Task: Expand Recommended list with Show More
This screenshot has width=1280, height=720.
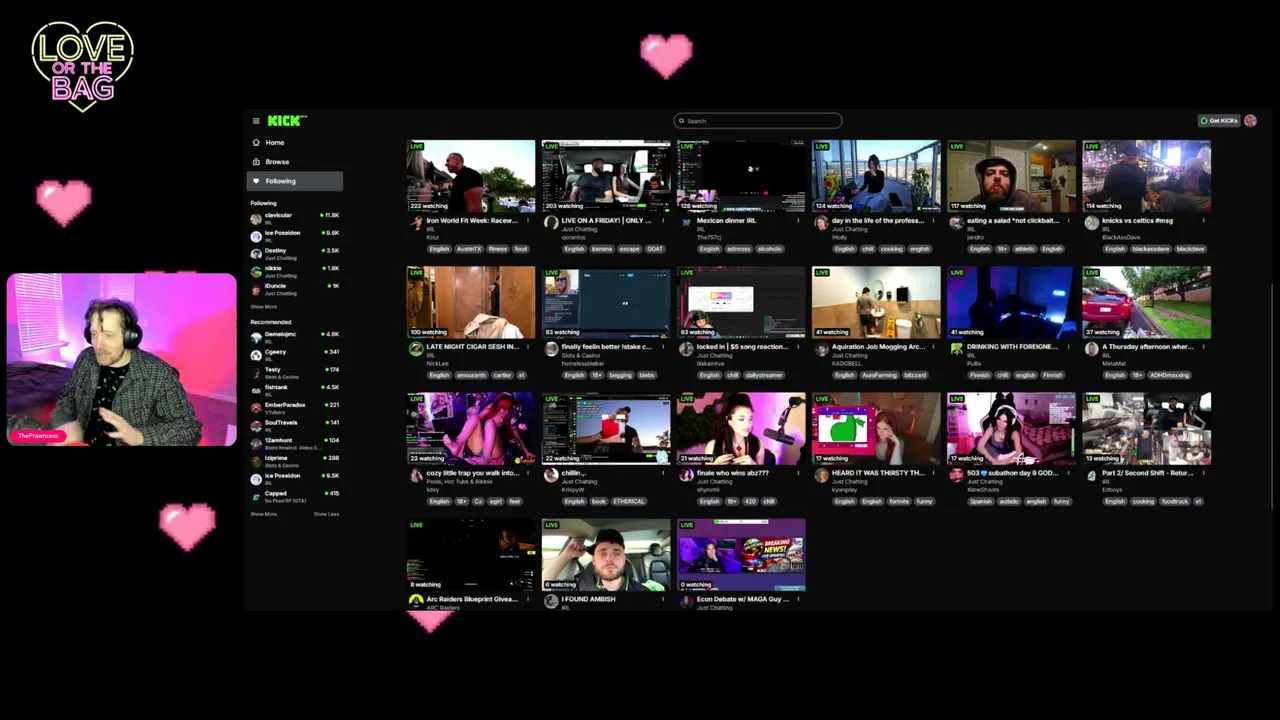Action: point(264,514)
